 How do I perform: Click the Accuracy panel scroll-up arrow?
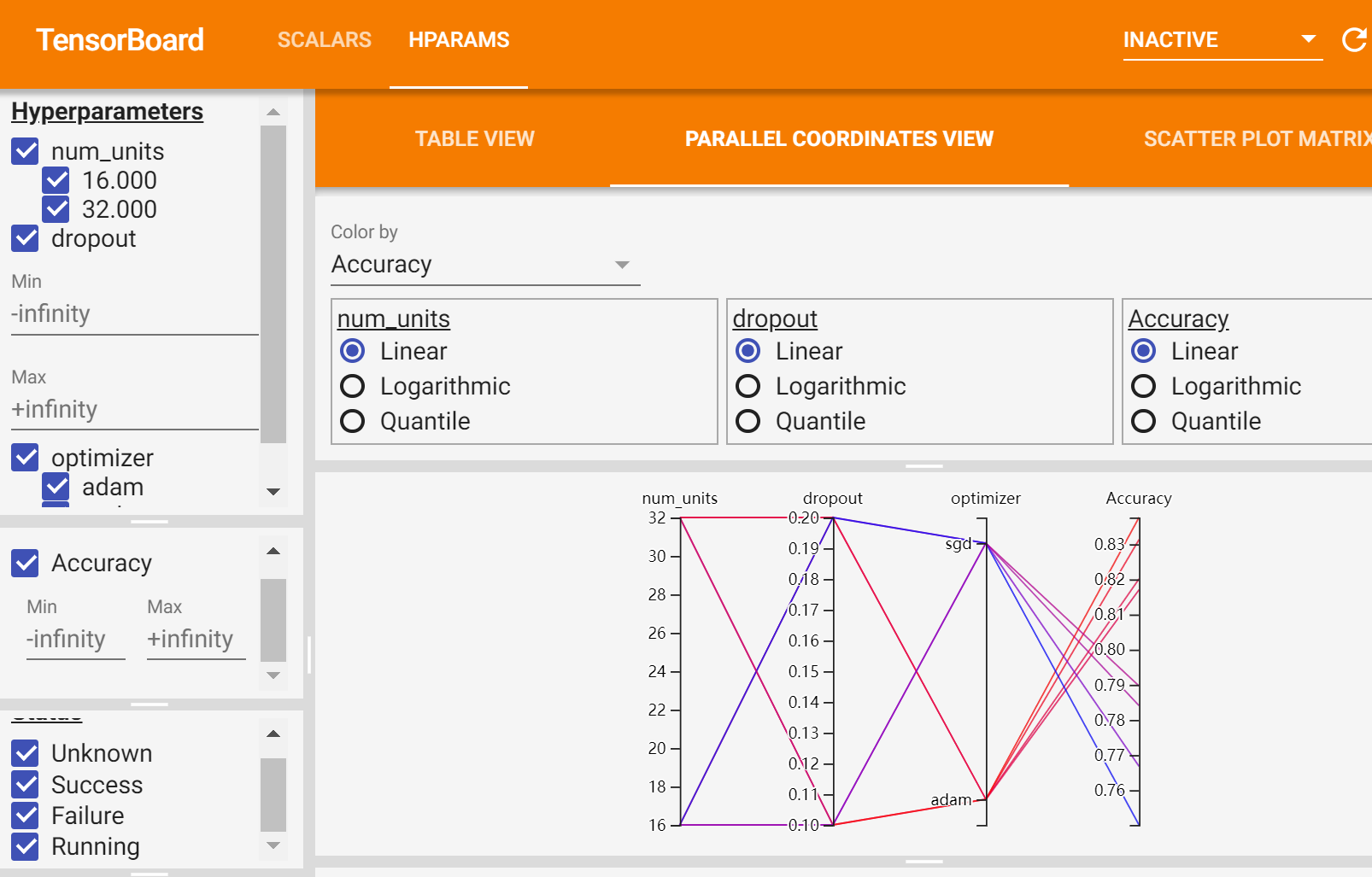pyautogui.click(x=273, y=551)
